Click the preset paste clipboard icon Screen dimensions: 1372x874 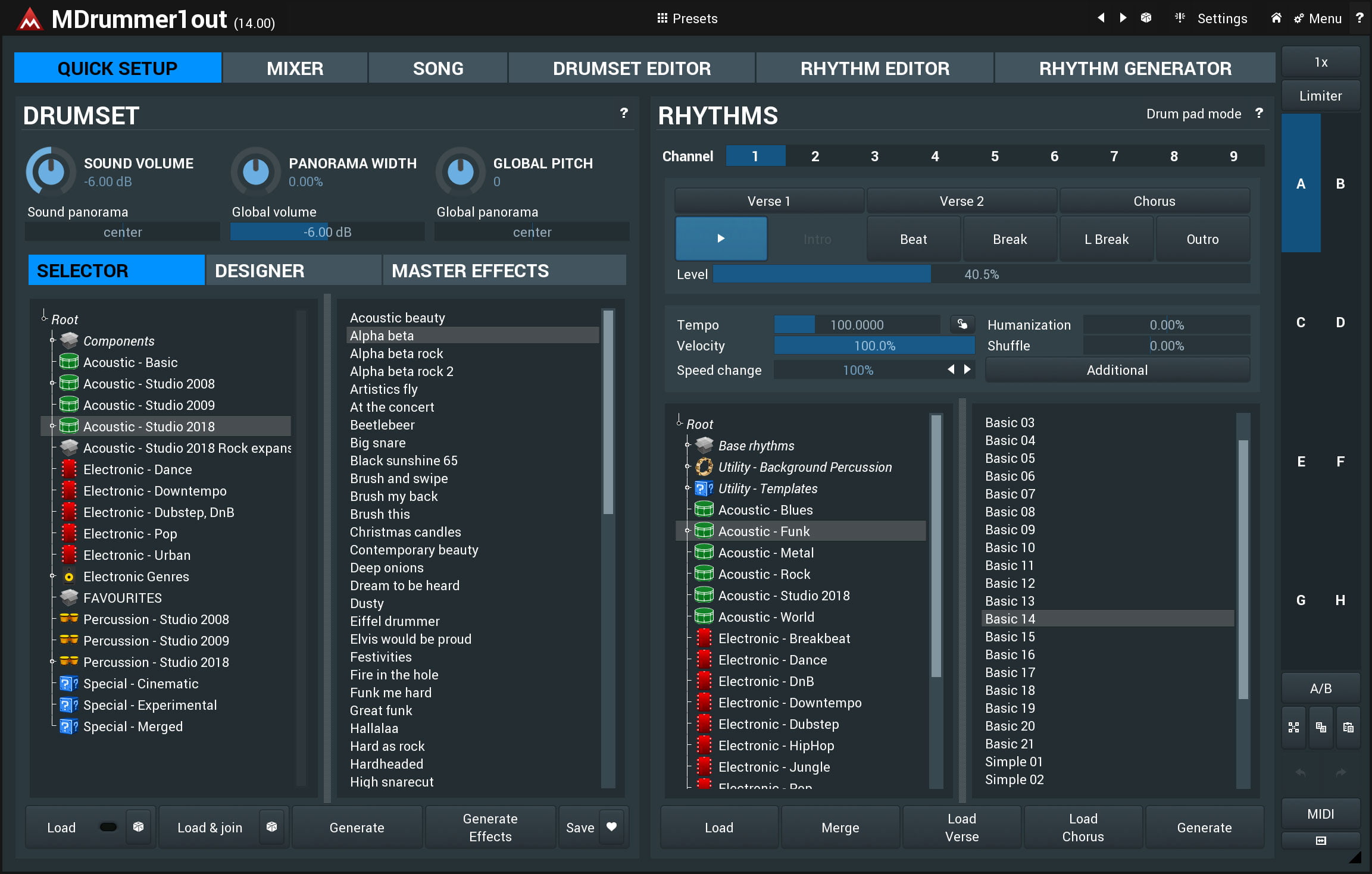1348,727
